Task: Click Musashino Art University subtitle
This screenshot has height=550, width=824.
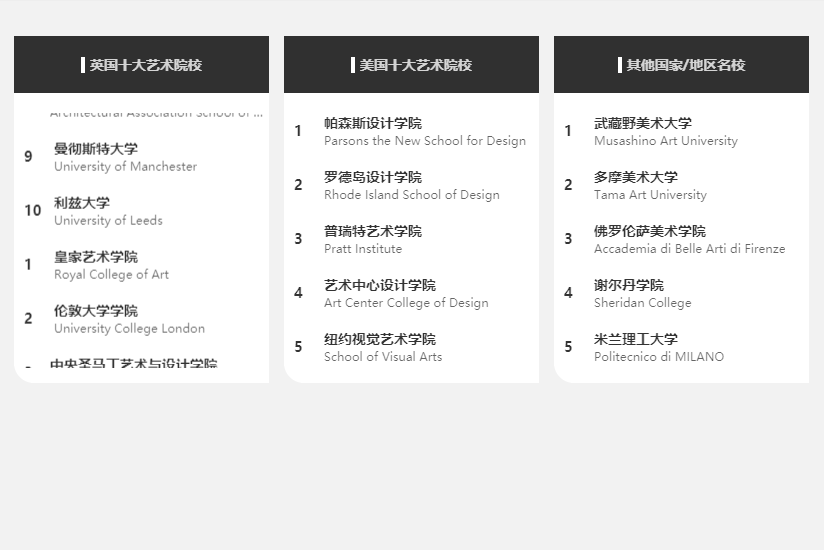Action: pos(666,141)
